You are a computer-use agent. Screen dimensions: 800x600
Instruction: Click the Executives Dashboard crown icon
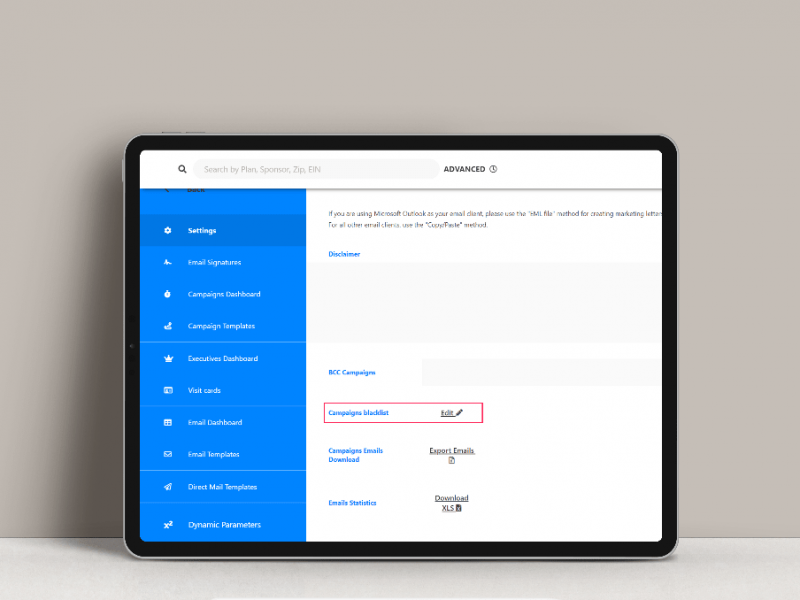(x=168, y=359)
